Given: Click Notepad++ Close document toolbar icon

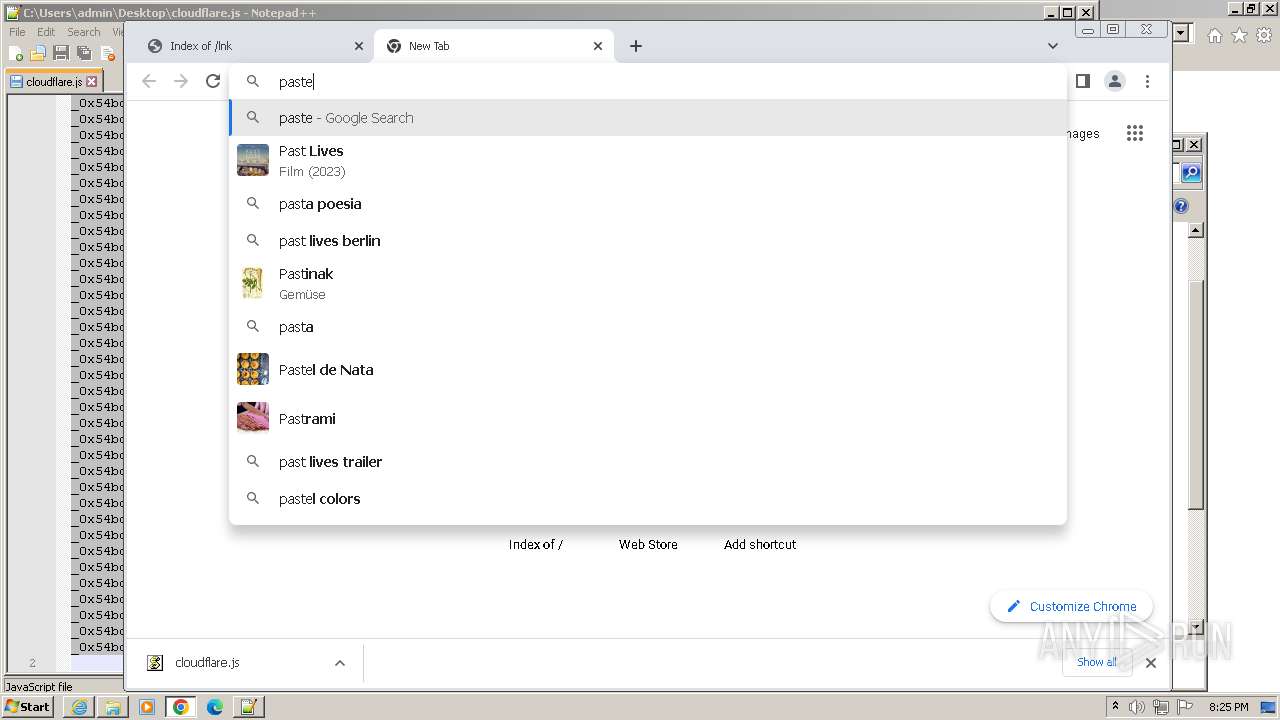Looking at the screenshot, I should click(x=107, y=53).
